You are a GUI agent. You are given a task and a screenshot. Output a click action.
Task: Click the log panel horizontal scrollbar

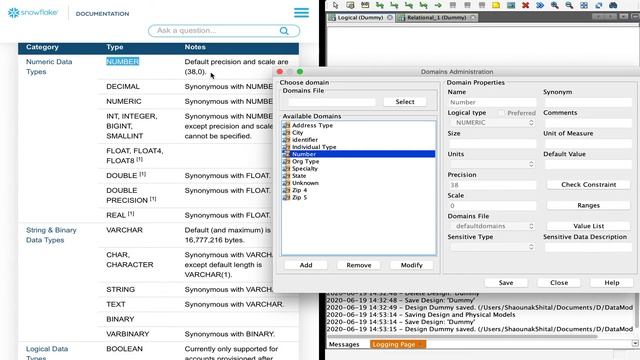pyautogui.click(x=461, y=336)
